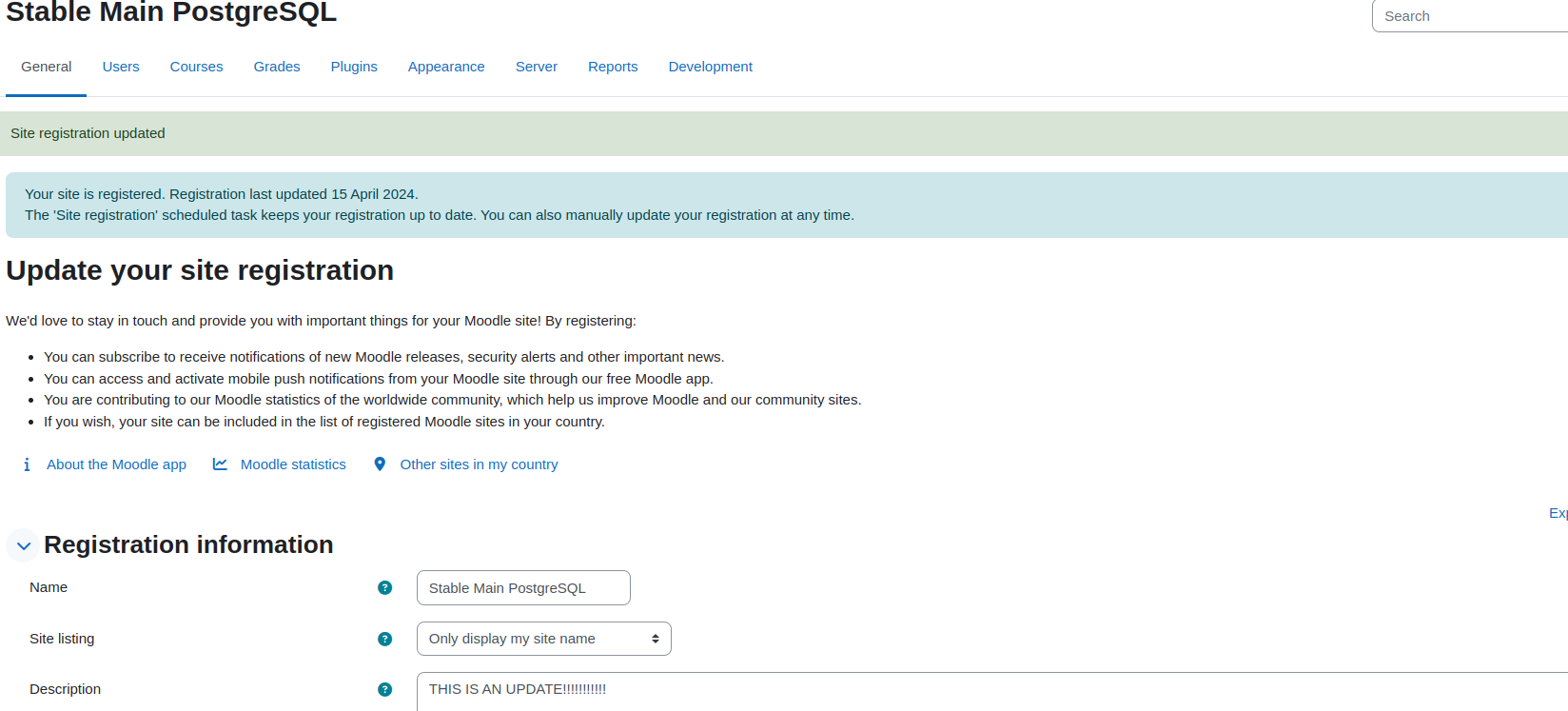Click the Site listing label
This screenshot has height=711, width=1568.
pyautogui.click(x=62, y=639)
